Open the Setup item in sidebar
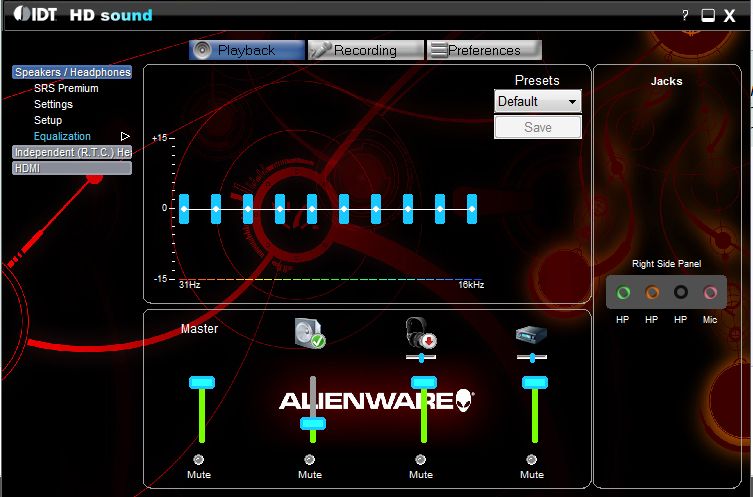This screenshot has height=497, width=753. pyautogui.click(x=48, y=120)
